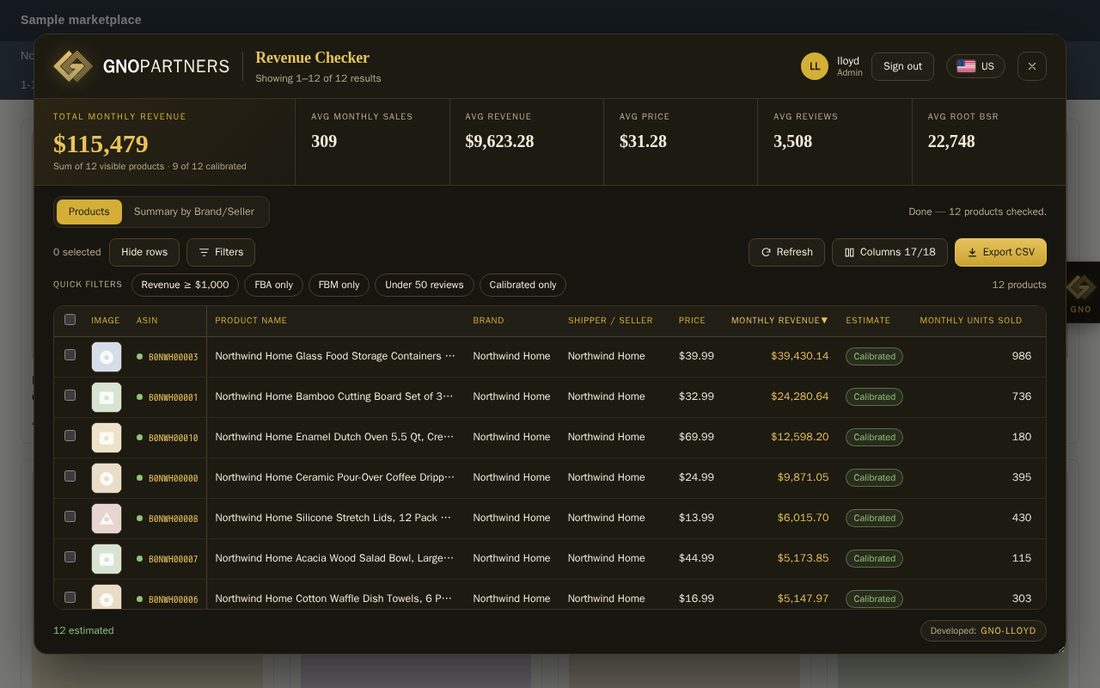
Task: Open the Columns 17/18 chooser
Action: [x=890, y=252]
